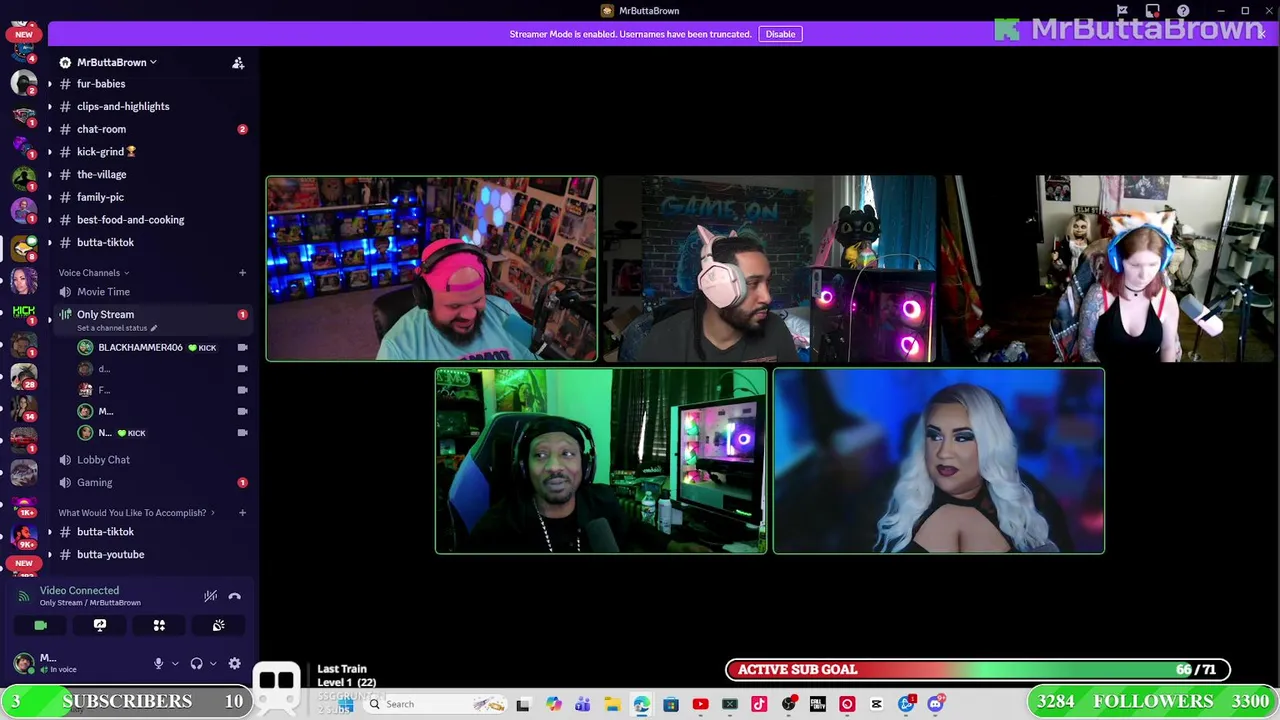
Task: Click the camera icon beside user N...
Action: click(242, 433)
